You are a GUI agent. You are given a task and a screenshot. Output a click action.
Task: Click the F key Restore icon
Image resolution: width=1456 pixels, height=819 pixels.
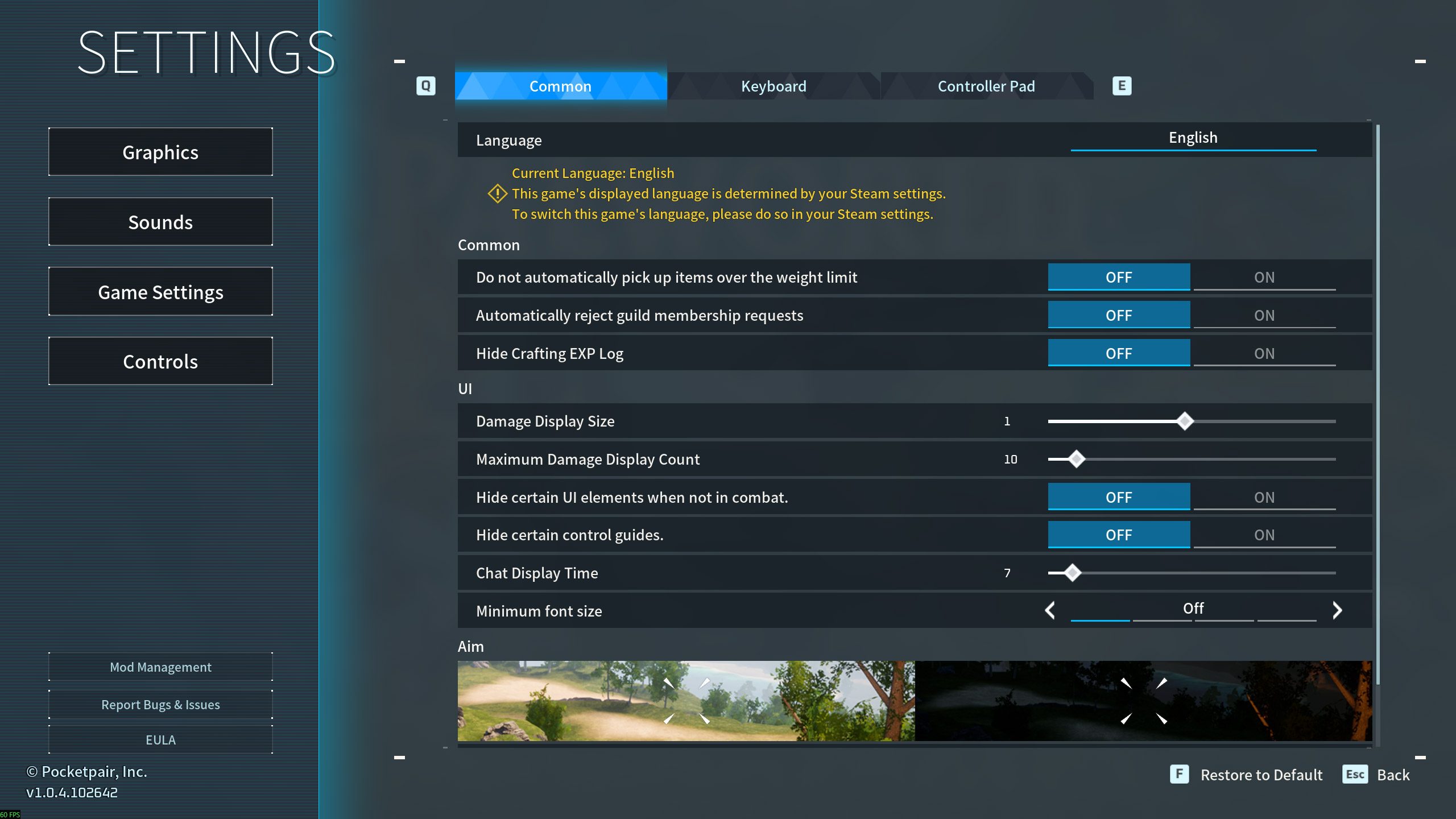coord(1179,774)
